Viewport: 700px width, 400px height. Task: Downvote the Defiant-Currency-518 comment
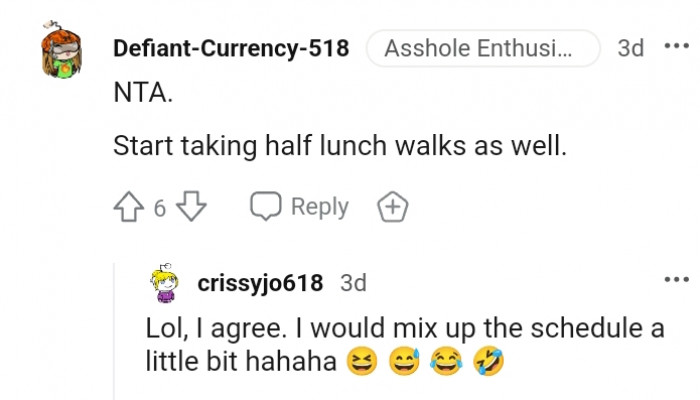pyautogui.click(x=190, y=207)
